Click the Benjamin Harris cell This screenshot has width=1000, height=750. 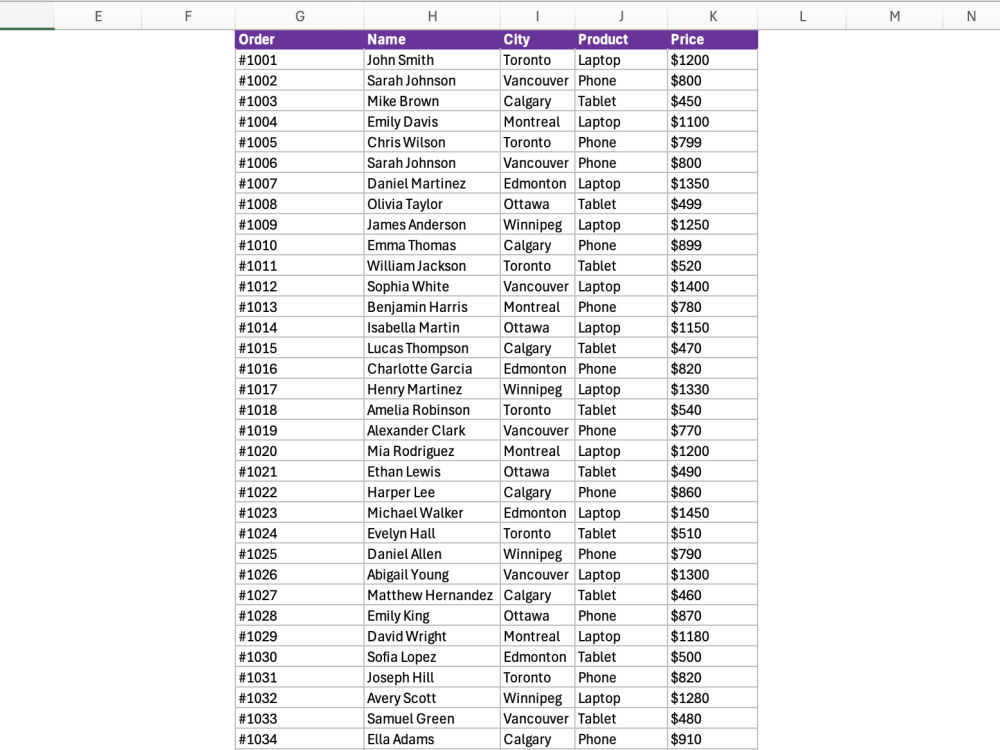[x=432, y=307]
